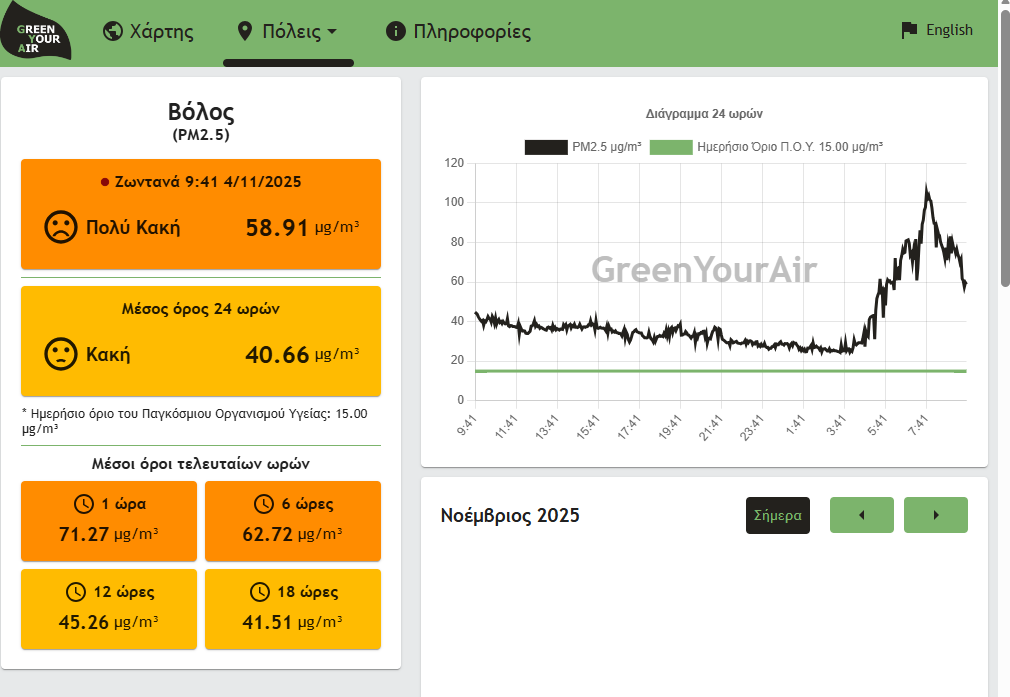Go to previous month in calendar

click(861, 515)
